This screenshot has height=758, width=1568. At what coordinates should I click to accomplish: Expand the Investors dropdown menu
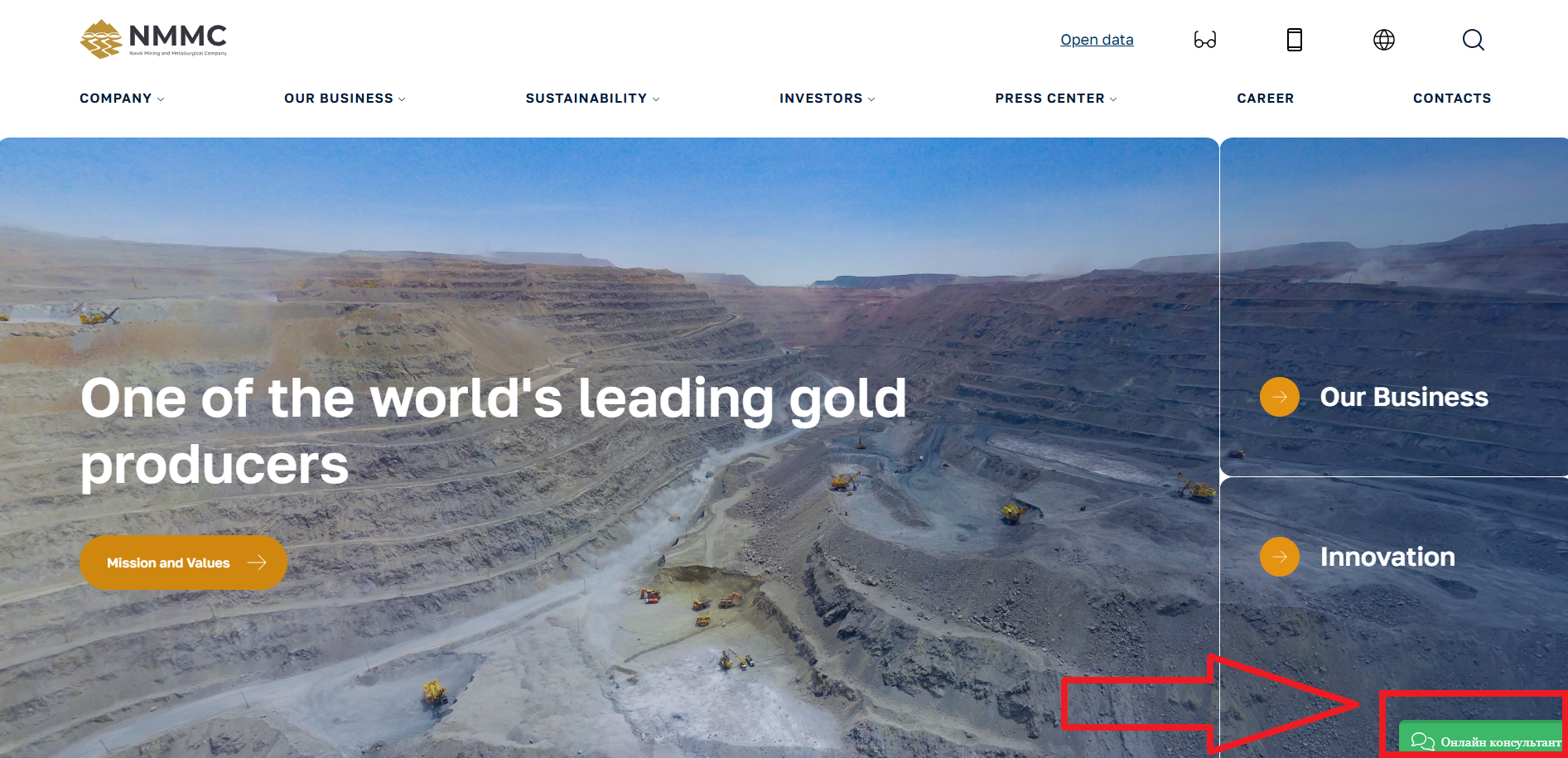827,98
